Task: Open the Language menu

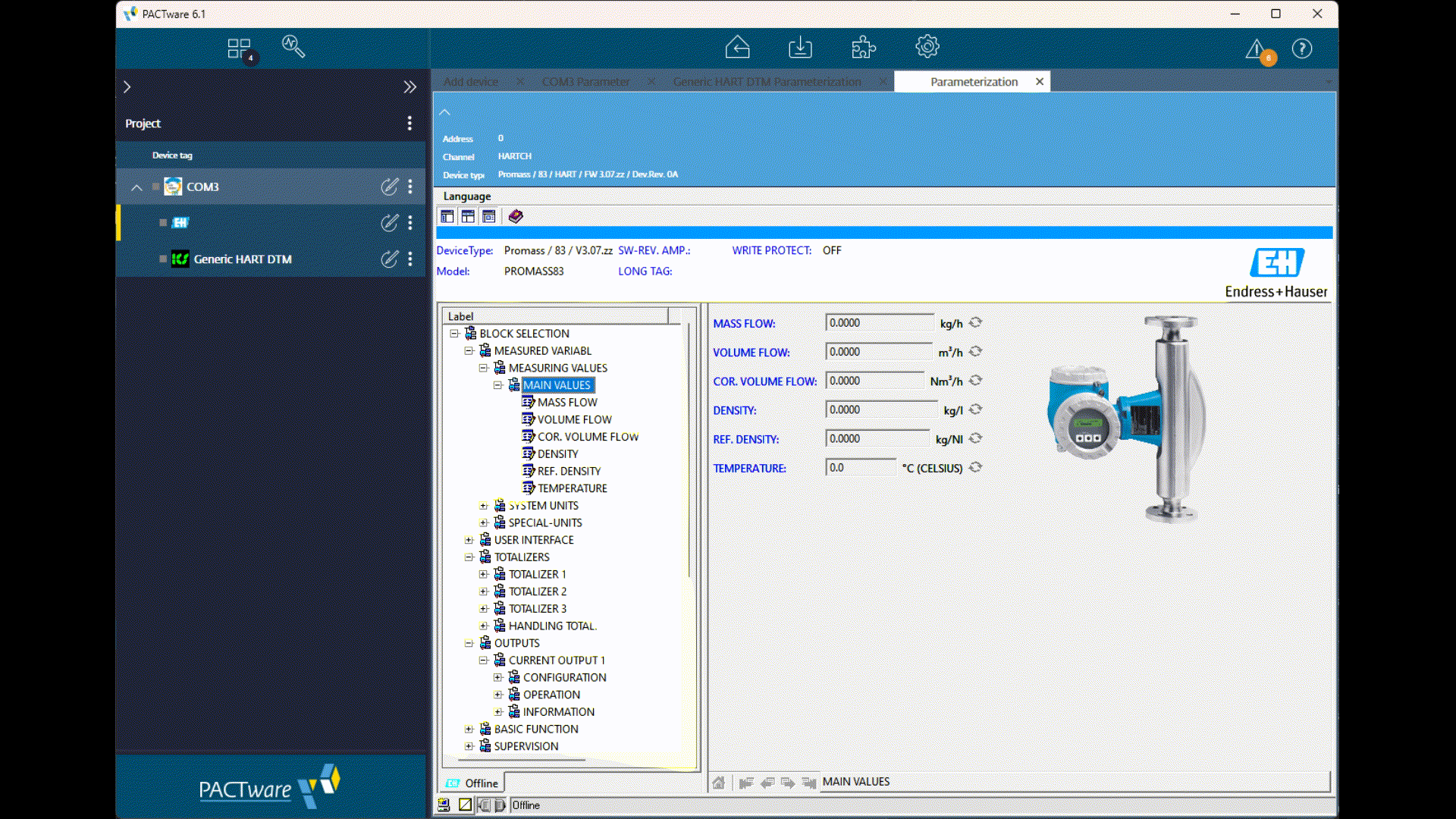Action: point(467,196)
